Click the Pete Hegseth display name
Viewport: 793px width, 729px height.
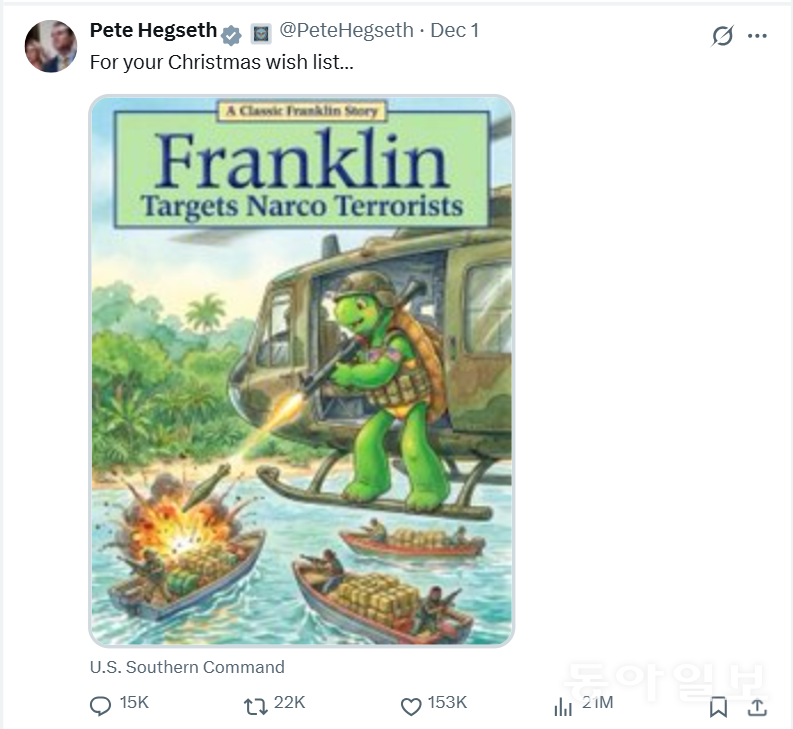[x=153, y=30]
